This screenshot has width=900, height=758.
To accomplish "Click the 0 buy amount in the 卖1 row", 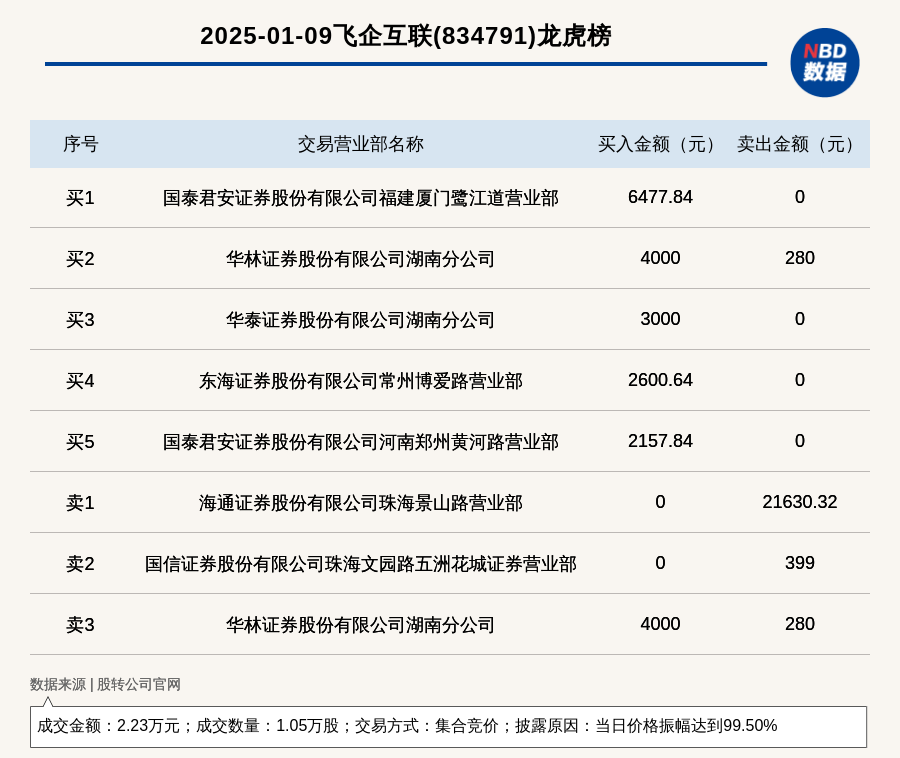I will [x=660, y=502].
